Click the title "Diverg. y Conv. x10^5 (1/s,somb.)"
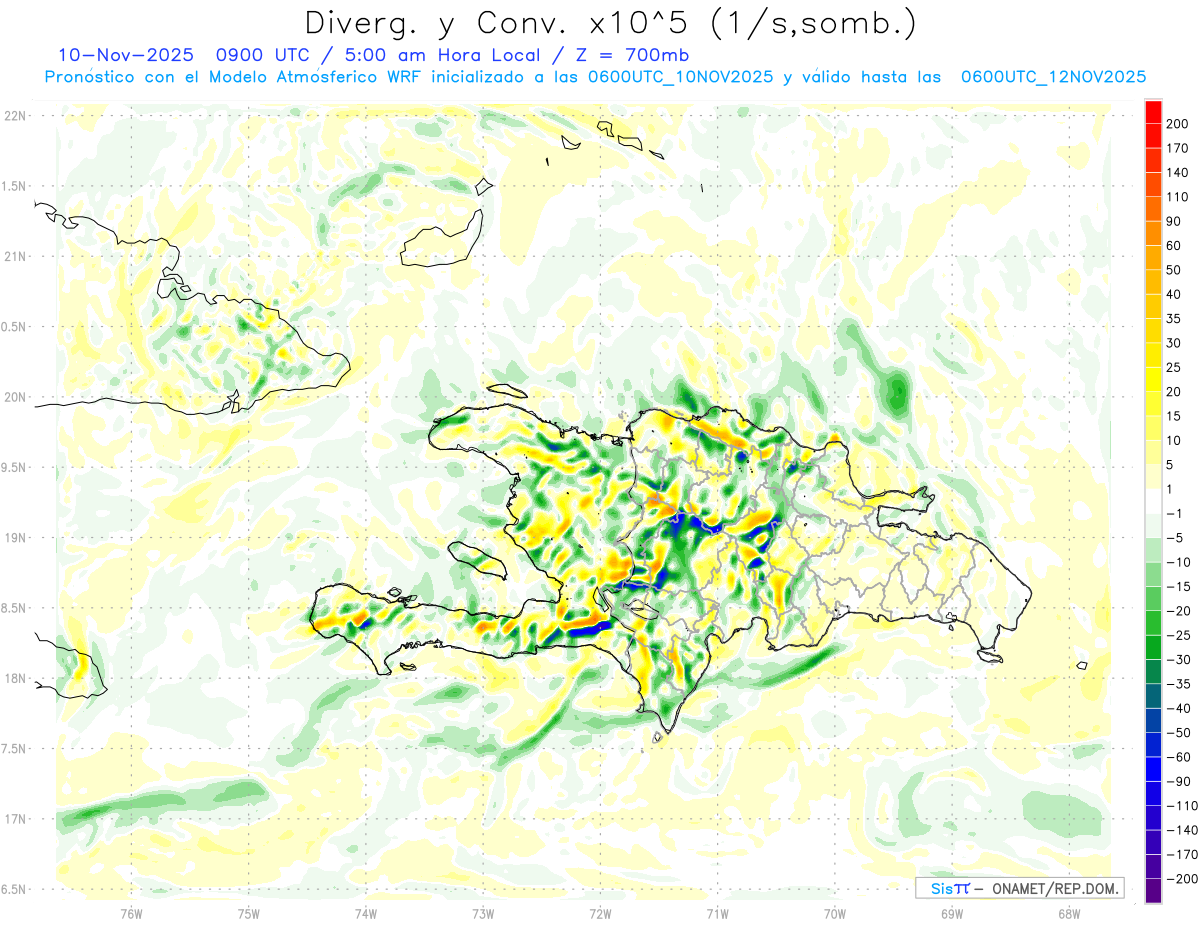1200x927 pixels. tap(610, 23)
